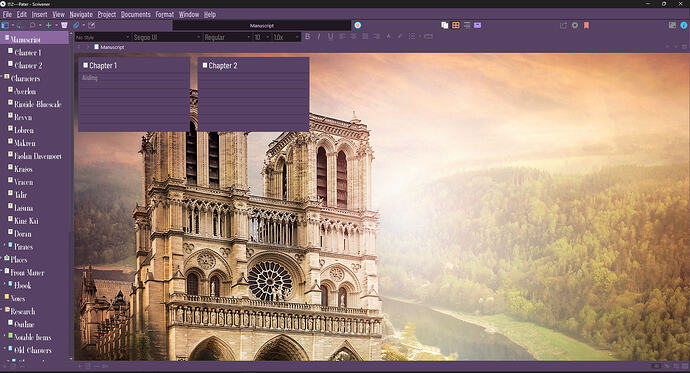Apply Bold formatting

coord(308,37)
